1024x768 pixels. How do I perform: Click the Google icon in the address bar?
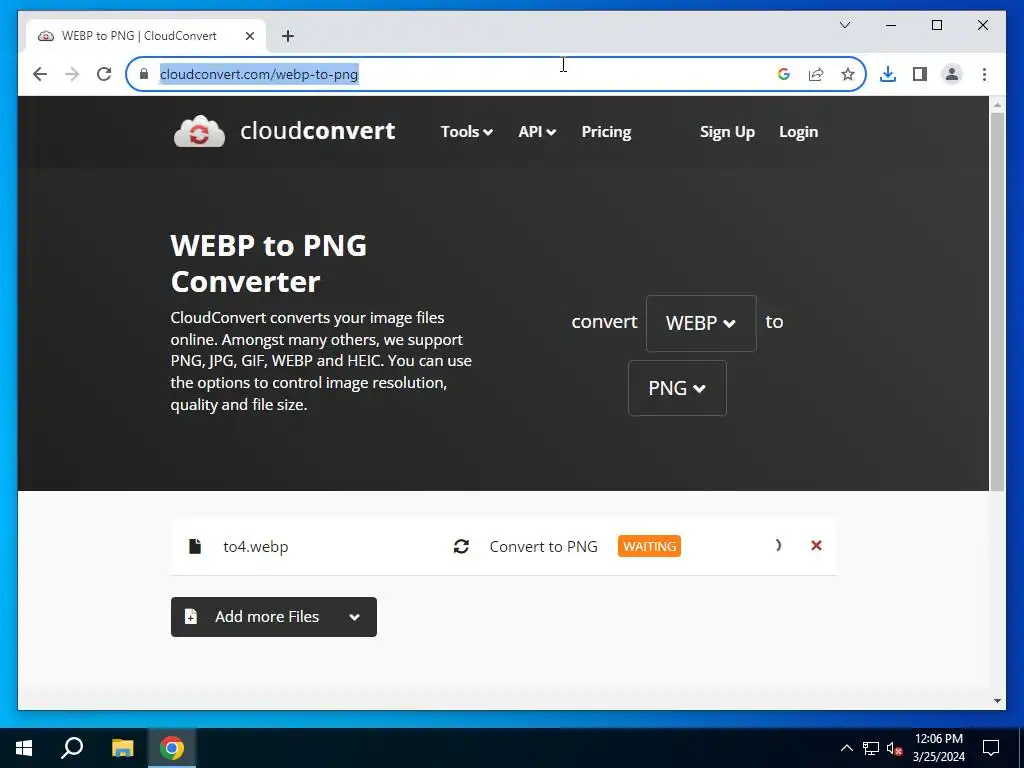[784, 74]
